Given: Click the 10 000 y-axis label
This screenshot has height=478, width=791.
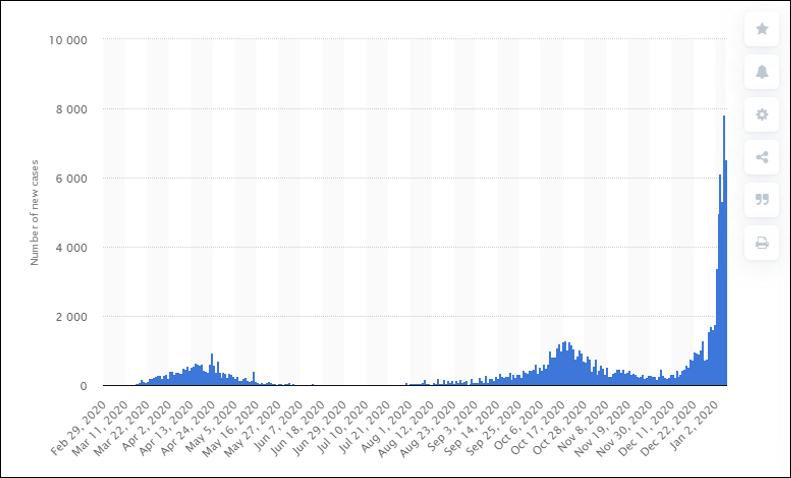Looking at the screenshot, I should click(x=68, y=40).
